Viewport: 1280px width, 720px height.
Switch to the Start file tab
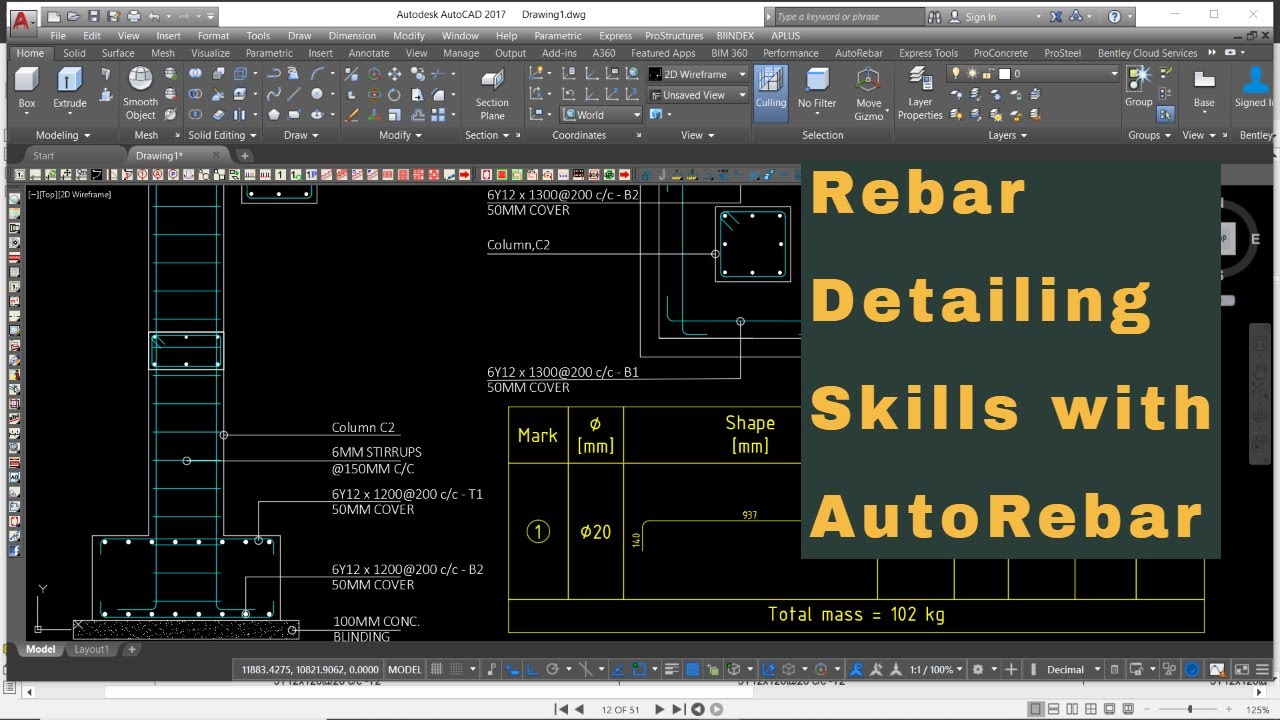pos(44,156)
